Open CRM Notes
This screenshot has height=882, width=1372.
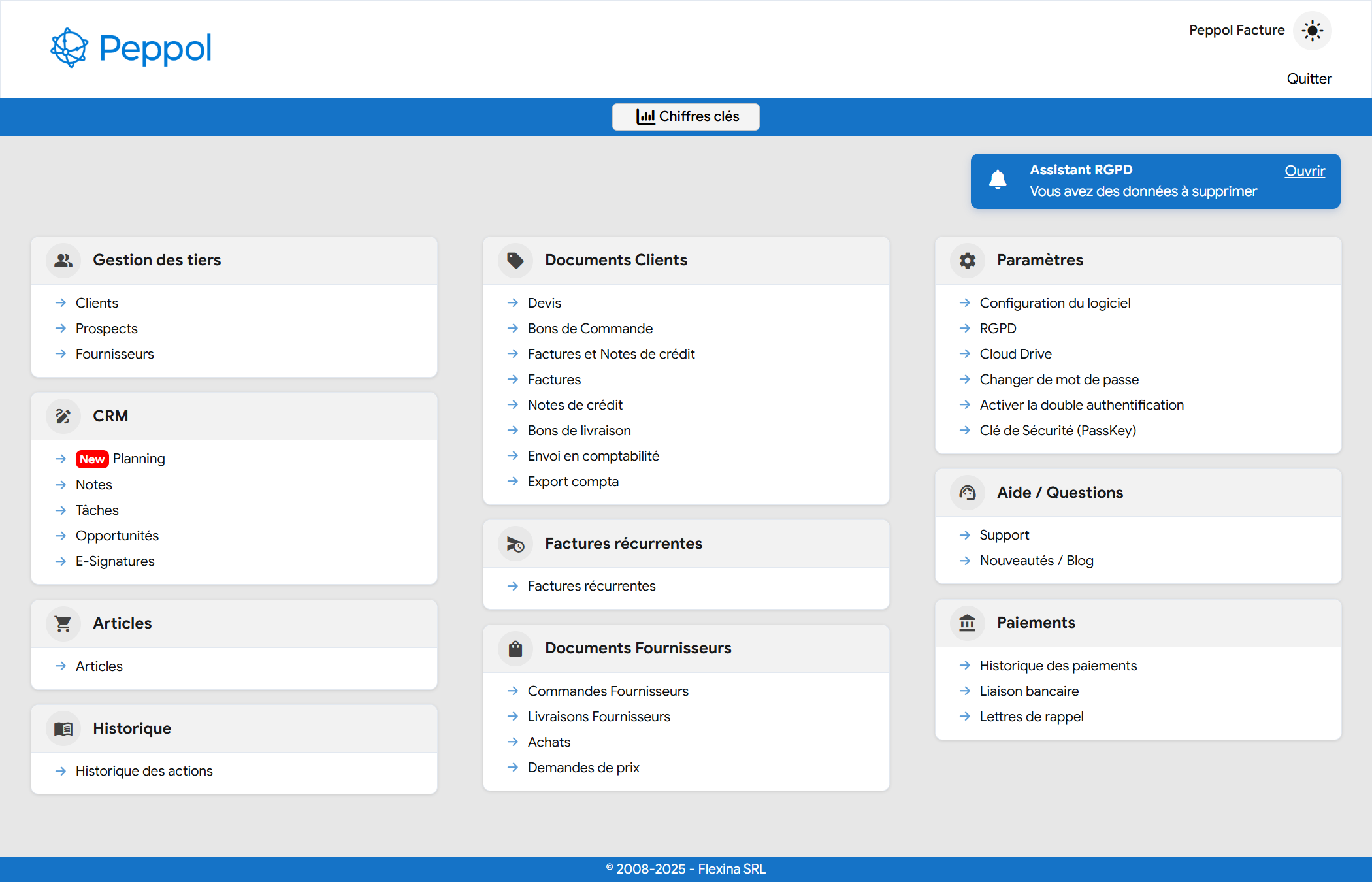(94, 485)
